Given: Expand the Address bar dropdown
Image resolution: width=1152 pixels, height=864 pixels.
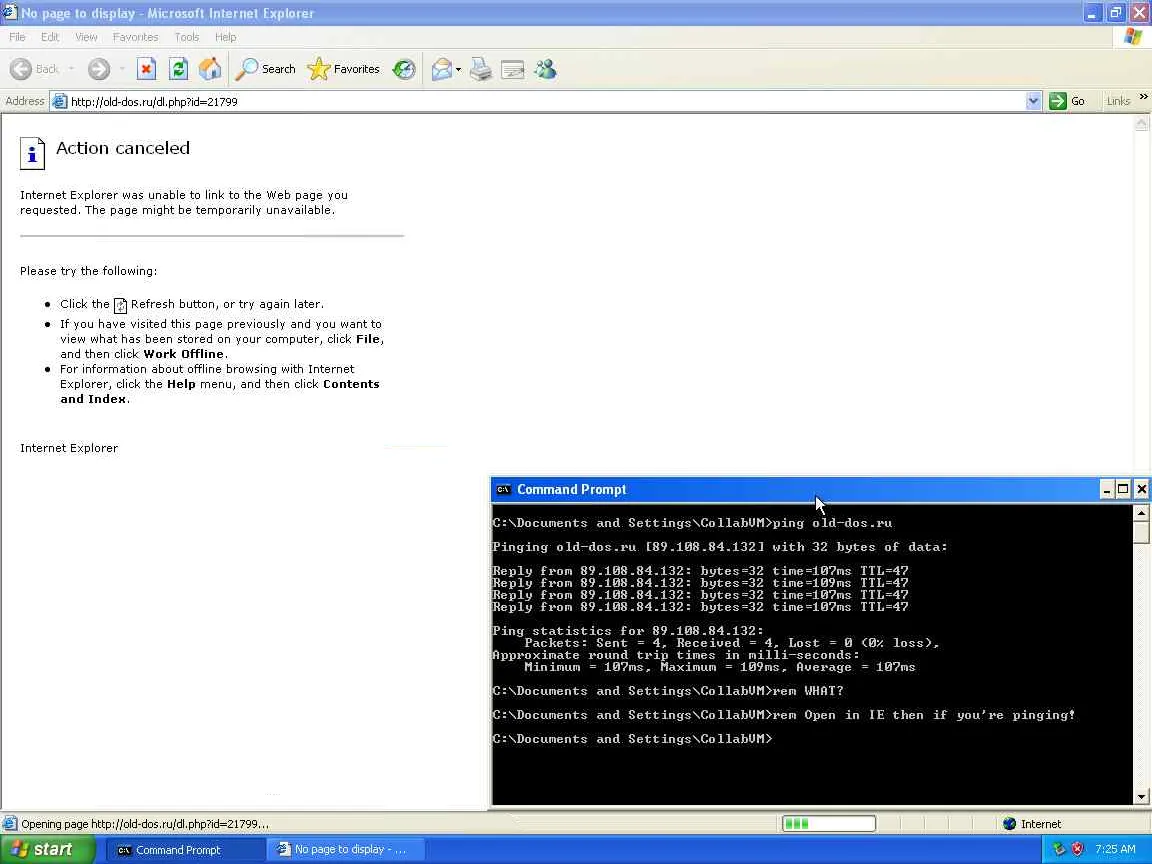Looking at the screenshot, I should pyautogui.click(x=1033, y=101).
